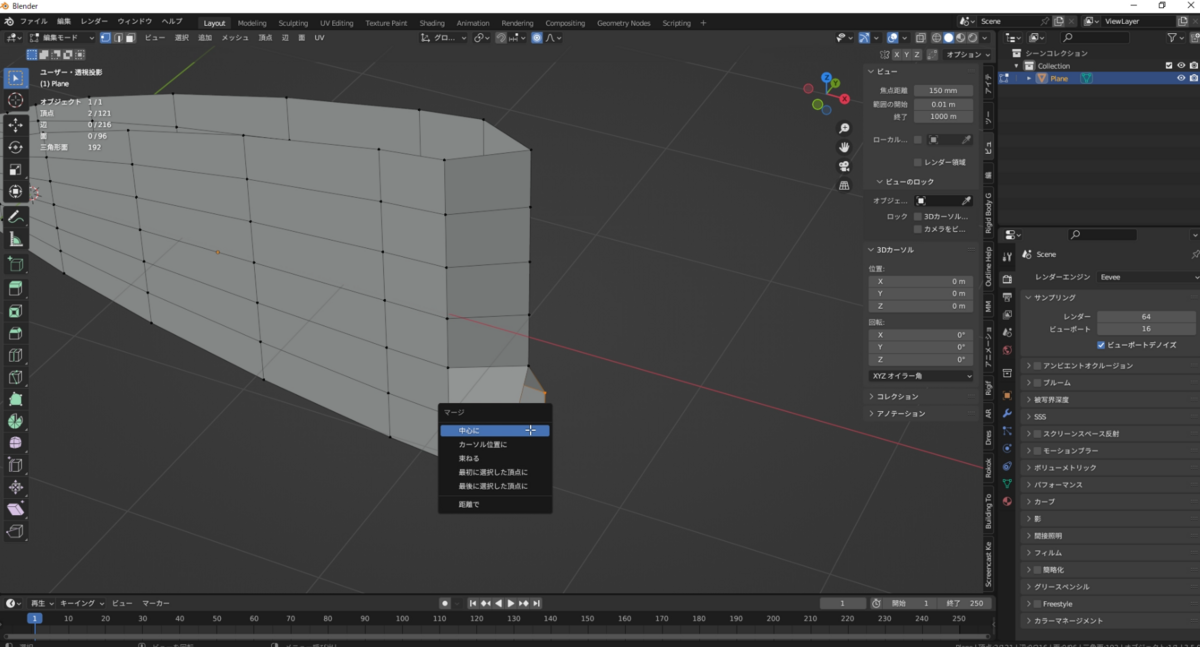The height and width of the screenshot is (647, 1200).
Task: Open XYZ オイラー角 rotation mode dropdown
Action: click(x=920, y=376)
